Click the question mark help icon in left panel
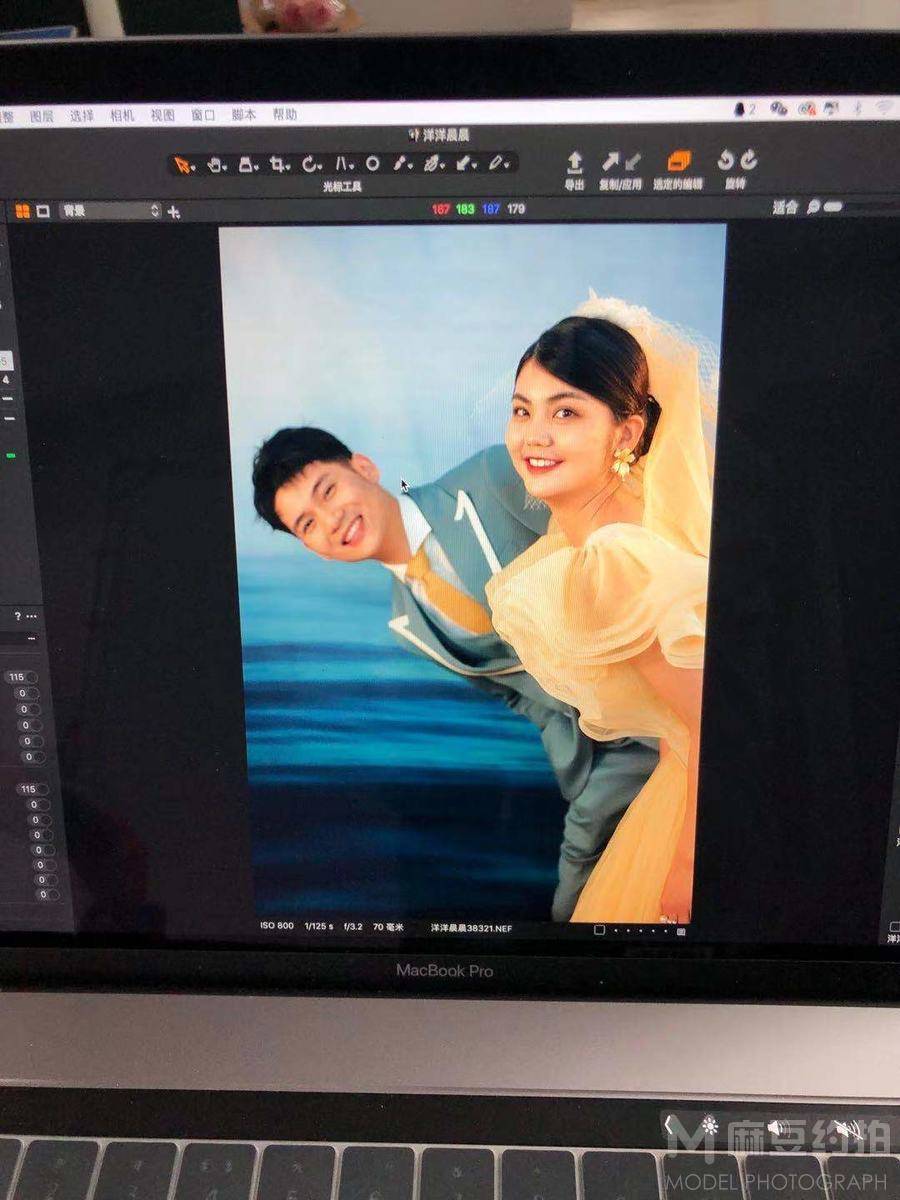The height and width of the screenshot is (1200, 900). point(17,617)
